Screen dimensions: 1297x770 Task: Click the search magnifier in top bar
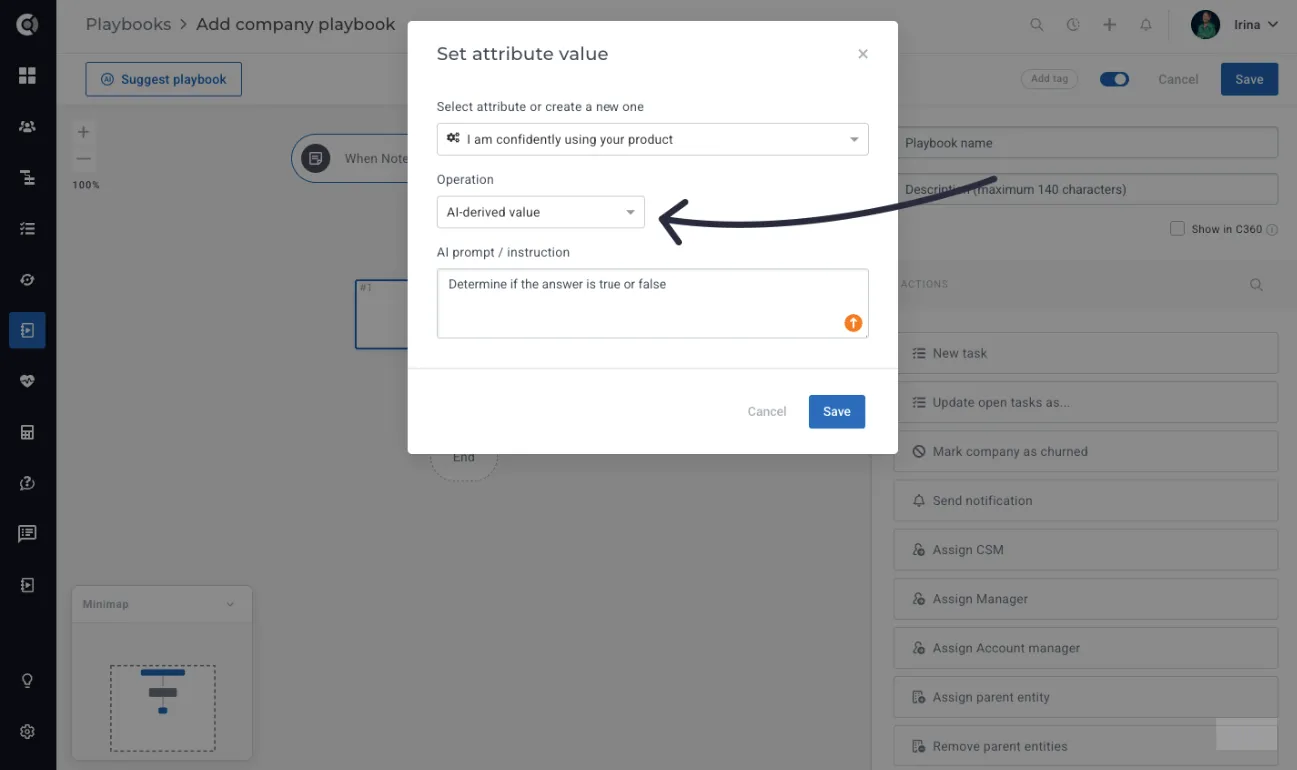tap(1037, 25)
